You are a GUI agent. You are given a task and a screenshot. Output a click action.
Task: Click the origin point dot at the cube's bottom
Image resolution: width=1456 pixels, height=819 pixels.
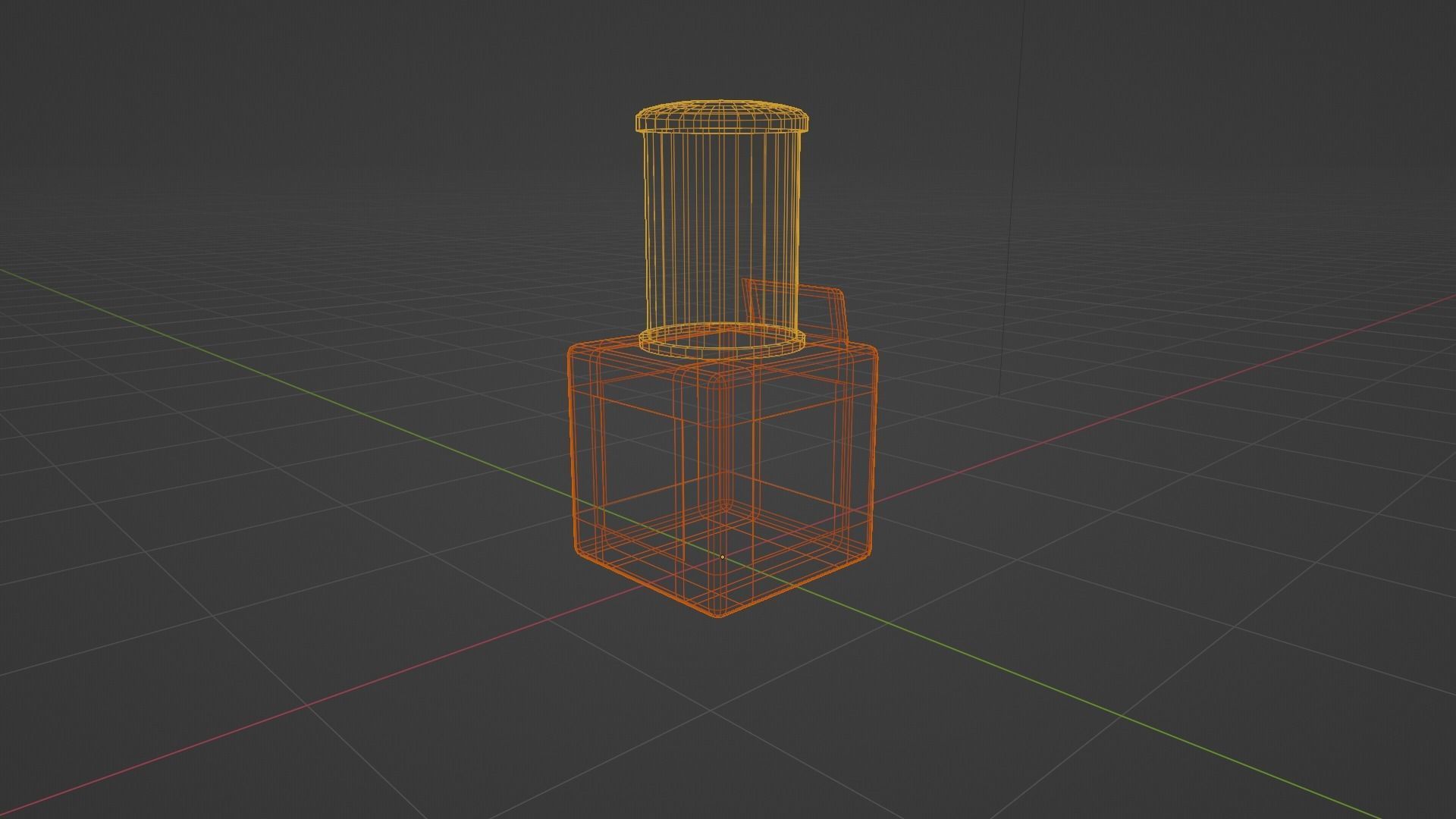tap(722, 557)
